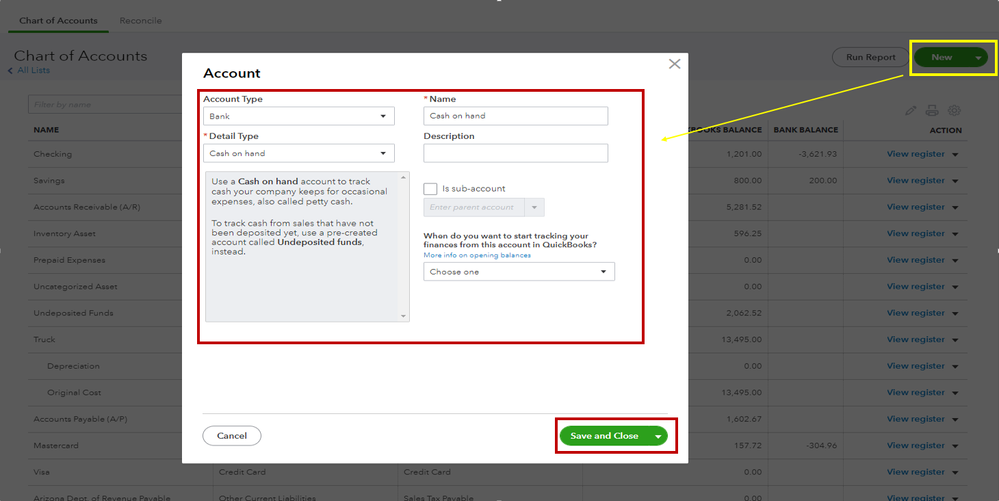Viewport: 999px width, 501px height.
Task: Click the printer icon above table
Action: (x=932, y=110)
